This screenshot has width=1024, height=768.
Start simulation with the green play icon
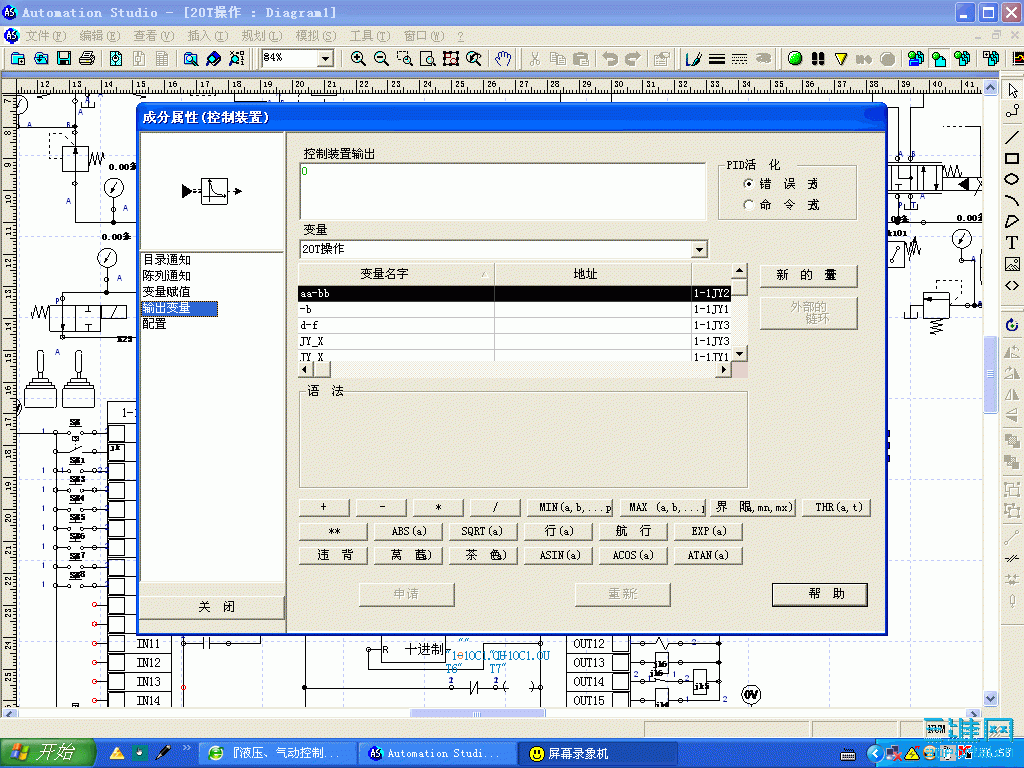click(x=795, y=58)
